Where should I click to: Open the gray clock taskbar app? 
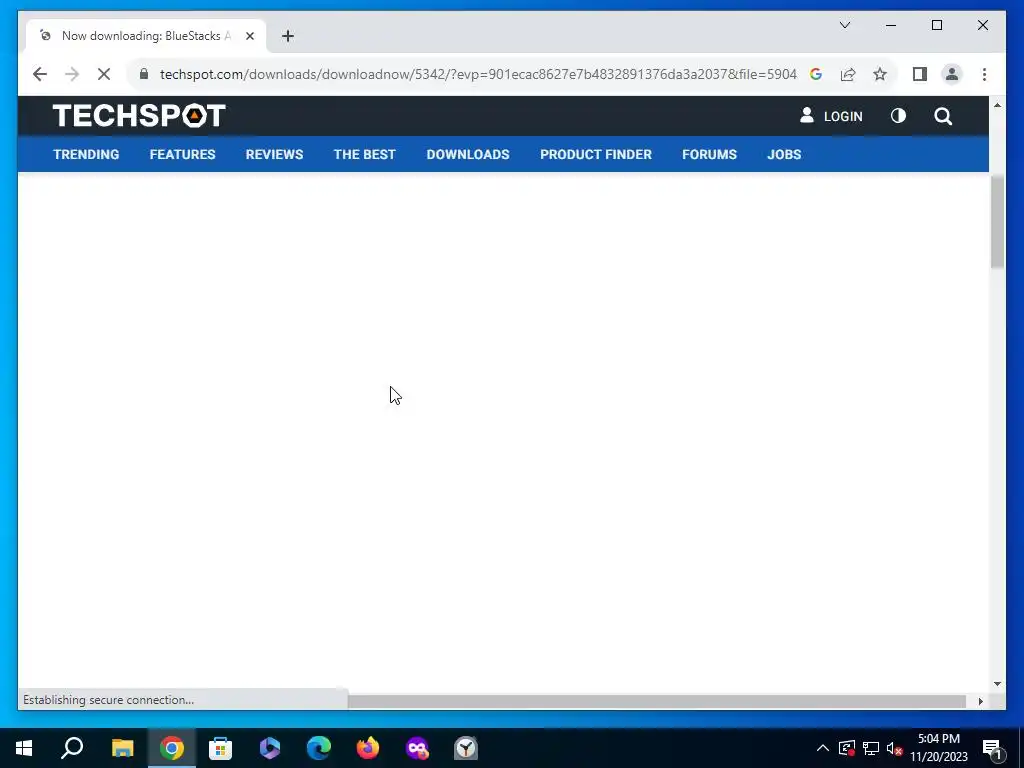click(x=466, y=748)
